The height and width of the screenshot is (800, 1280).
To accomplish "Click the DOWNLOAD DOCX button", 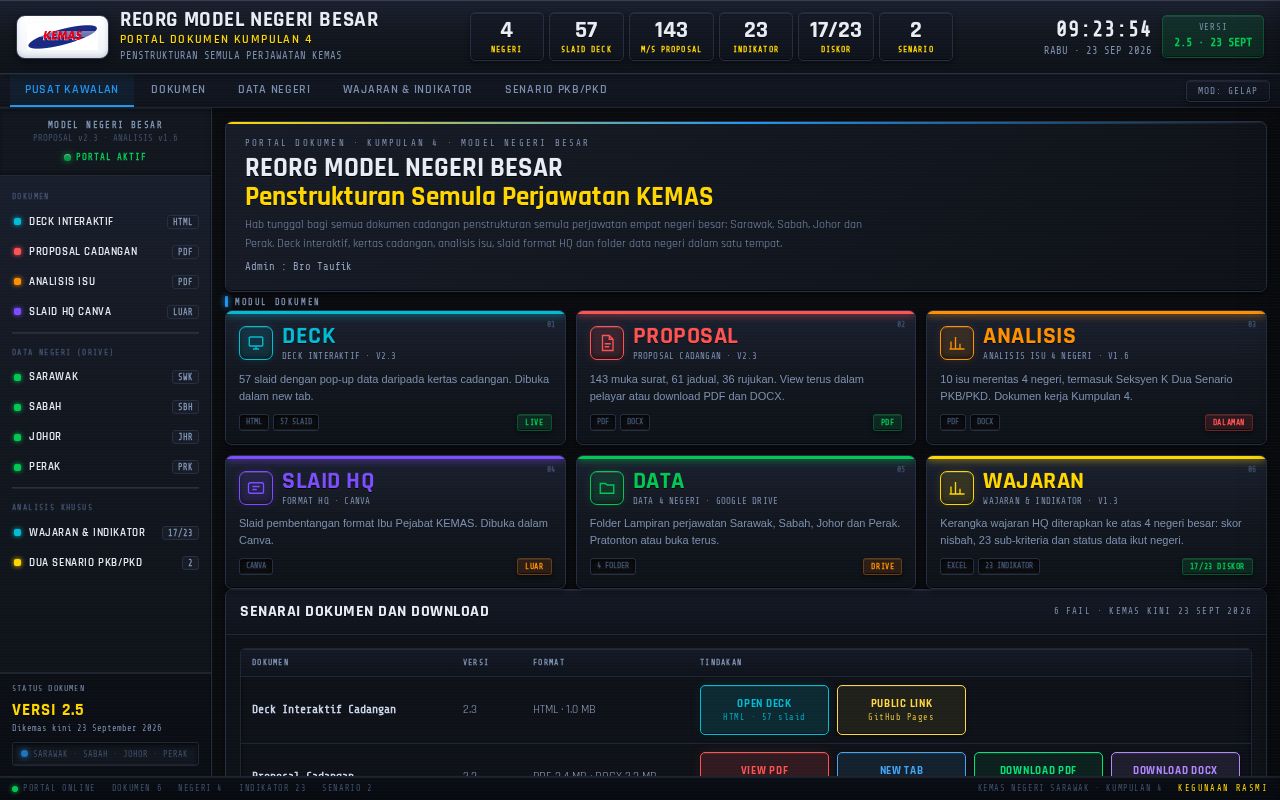I will point(1175,764).
